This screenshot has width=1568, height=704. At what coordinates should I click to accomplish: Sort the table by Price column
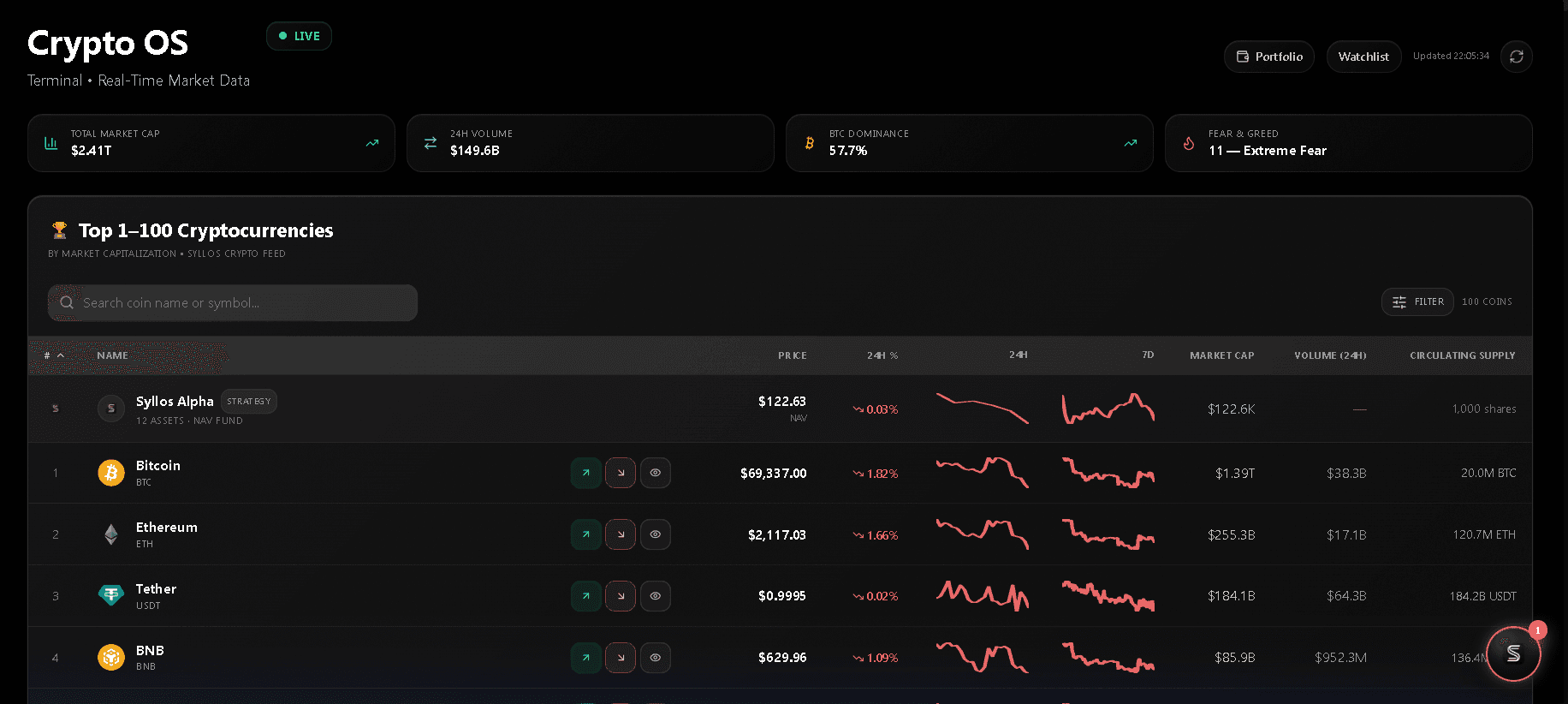[793, 355]
